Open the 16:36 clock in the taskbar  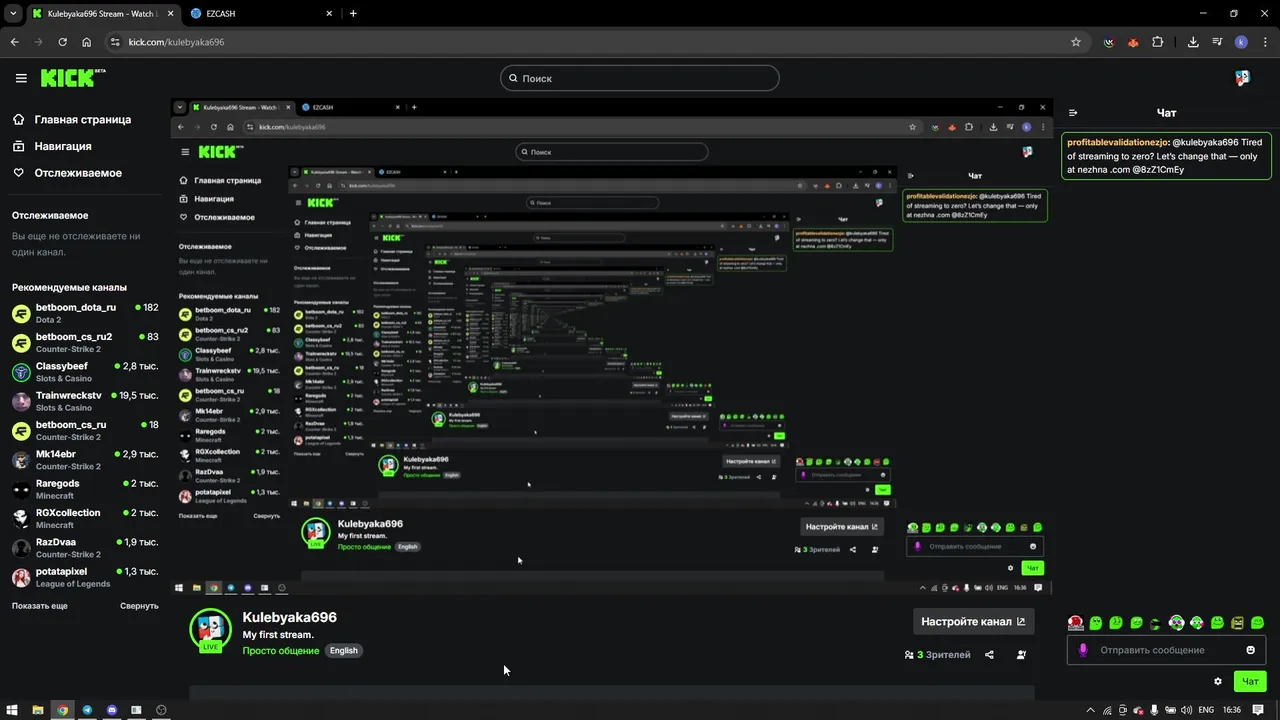tap(1232, 710)
